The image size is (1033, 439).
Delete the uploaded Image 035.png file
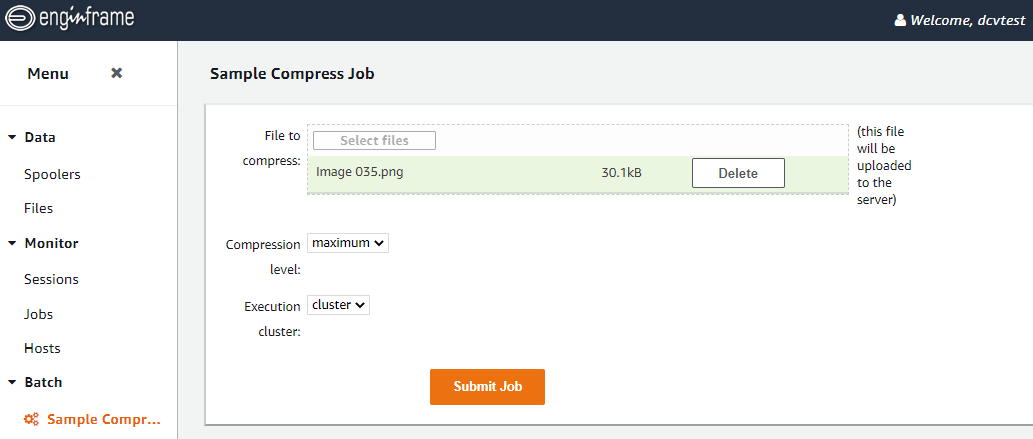738,173
